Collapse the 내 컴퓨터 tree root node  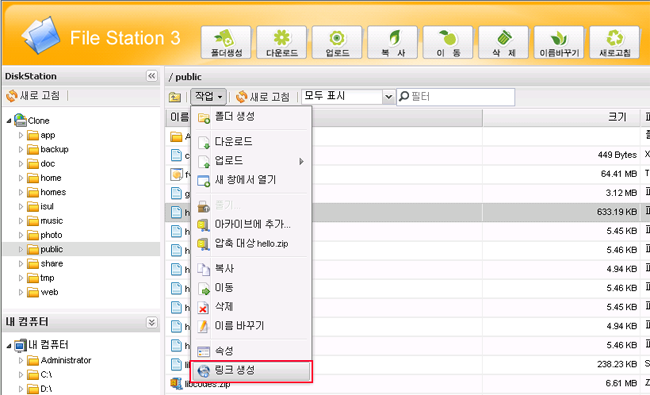pyautogui.click(x=9, y=345)
